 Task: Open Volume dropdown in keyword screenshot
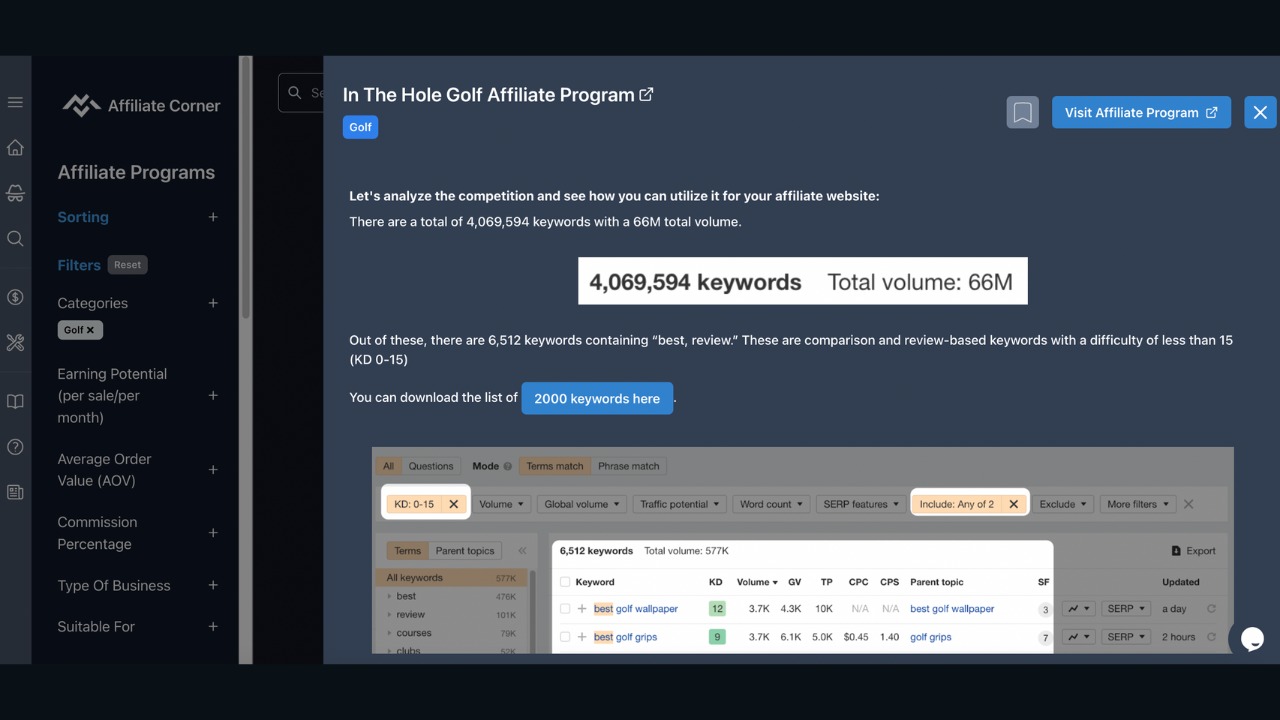pos(499,504)
